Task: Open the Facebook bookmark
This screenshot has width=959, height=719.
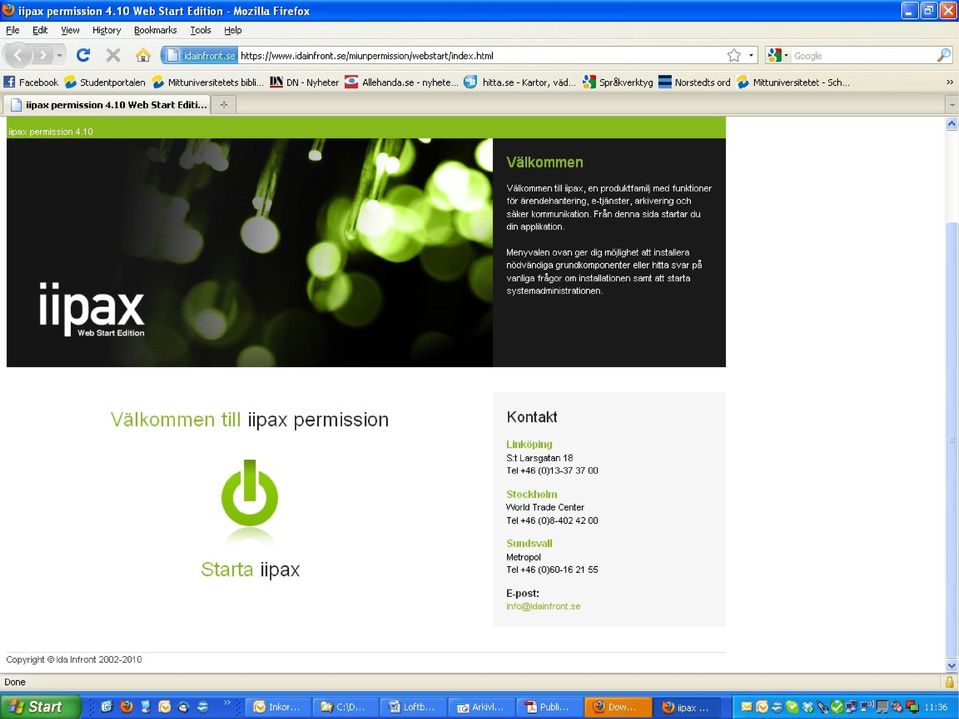Action: tap(31, 82)
